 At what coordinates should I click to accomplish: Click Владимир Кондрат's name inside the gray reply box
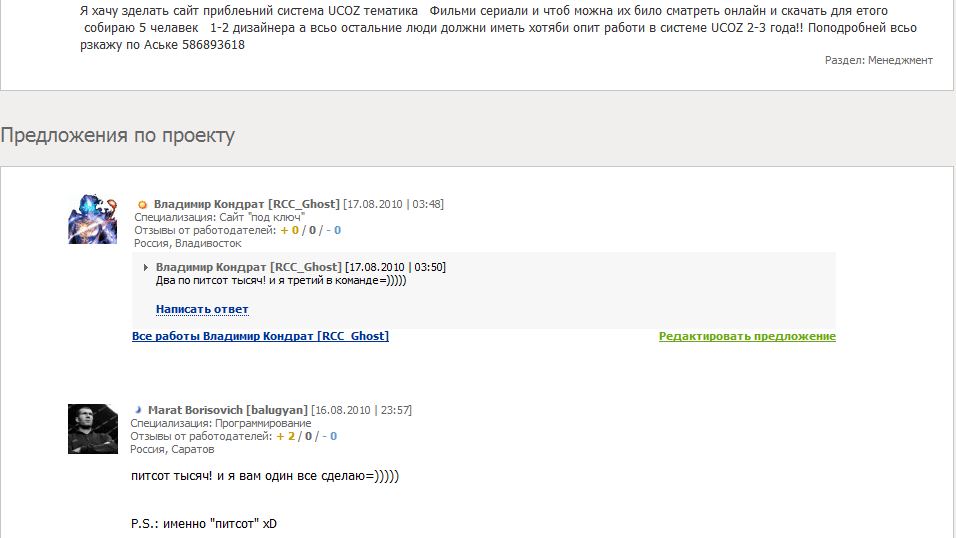(249, 267)
